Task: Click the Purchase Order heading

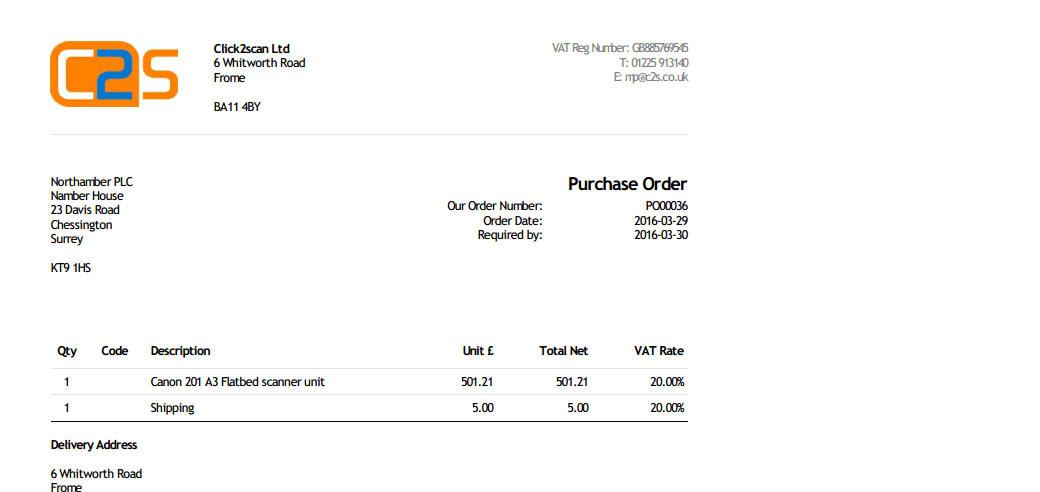Action: tap(627, 184)
